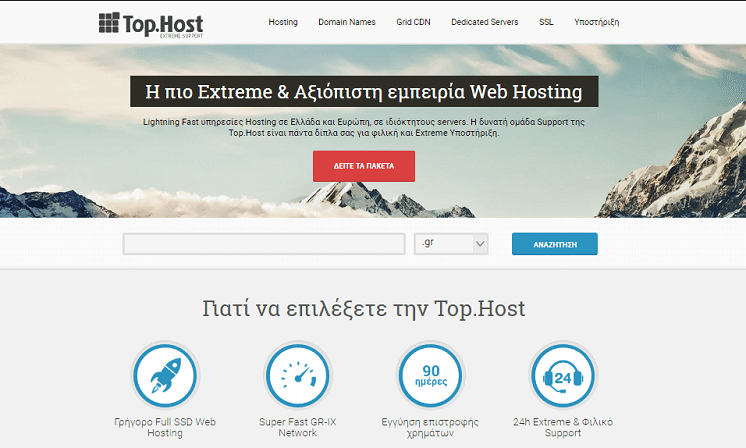
Task: Open the Domain Names menu
Action: click(x=347, y=22)
